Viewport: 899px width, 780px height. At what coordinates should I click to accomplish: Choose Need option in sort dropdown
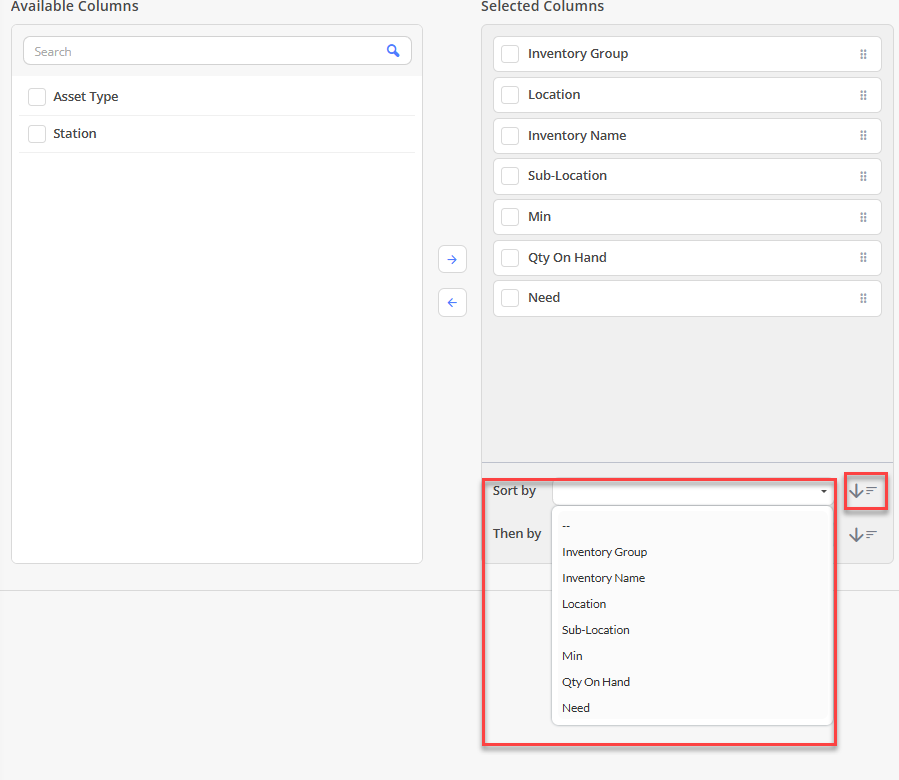click(576, 708)
